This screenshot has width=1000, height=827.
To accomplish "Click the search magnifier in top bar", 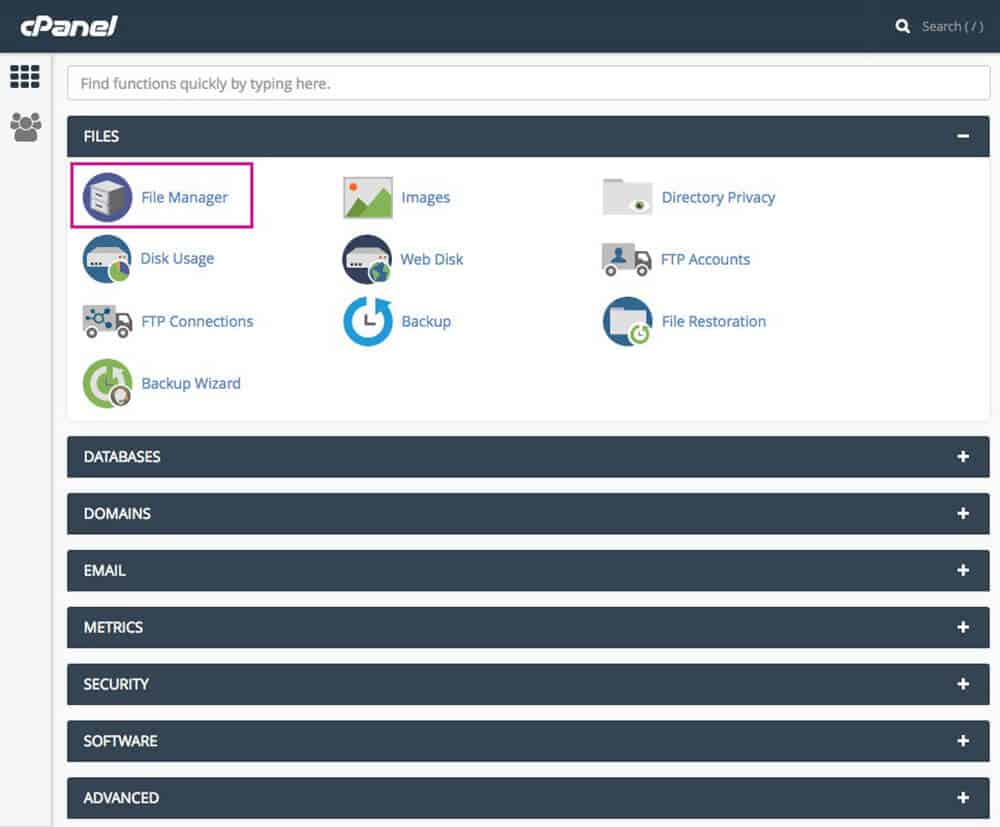I will tap(901, 26).
